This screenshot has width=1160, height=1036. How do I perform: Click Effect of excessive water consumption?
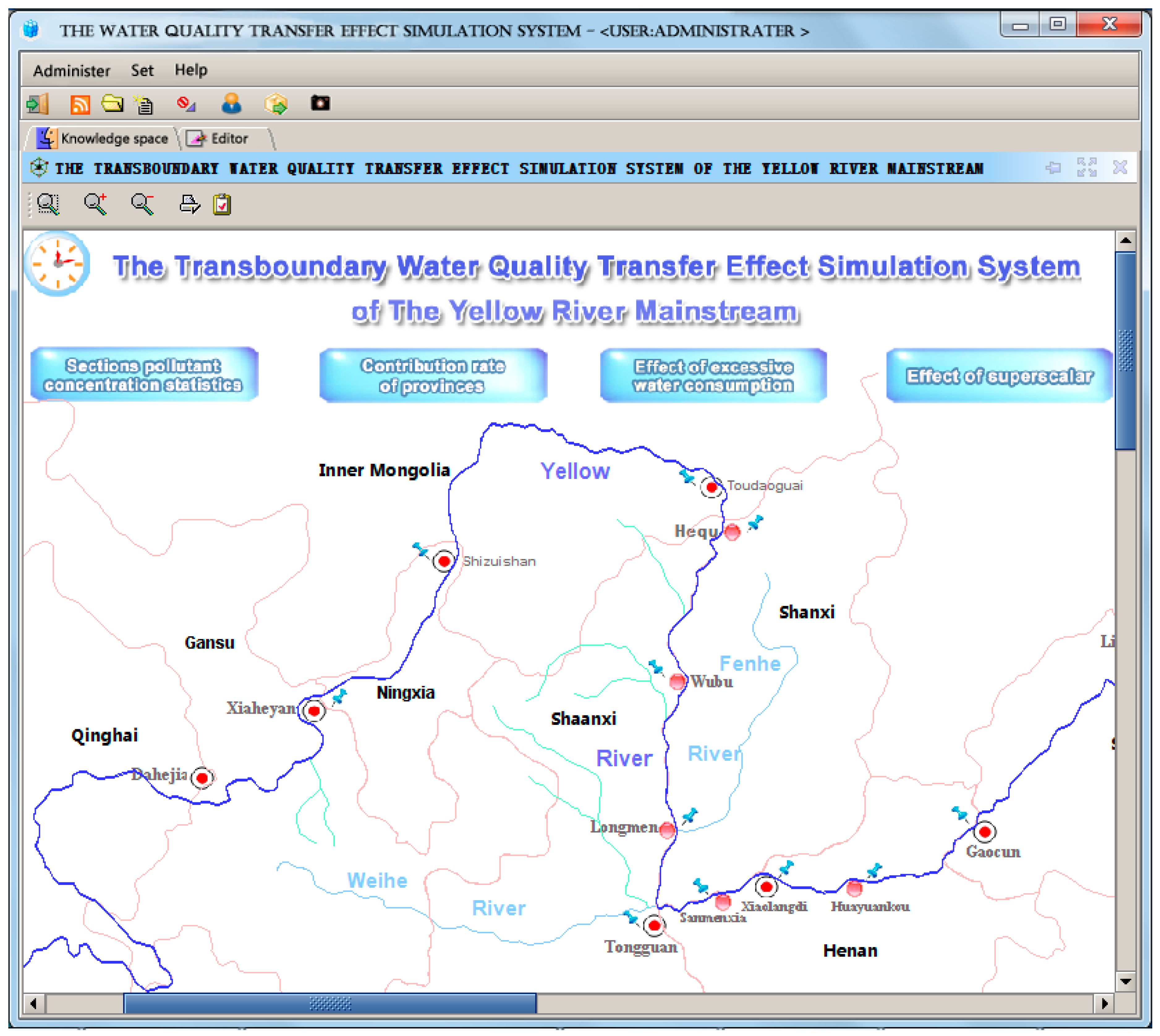coord(713,376)
